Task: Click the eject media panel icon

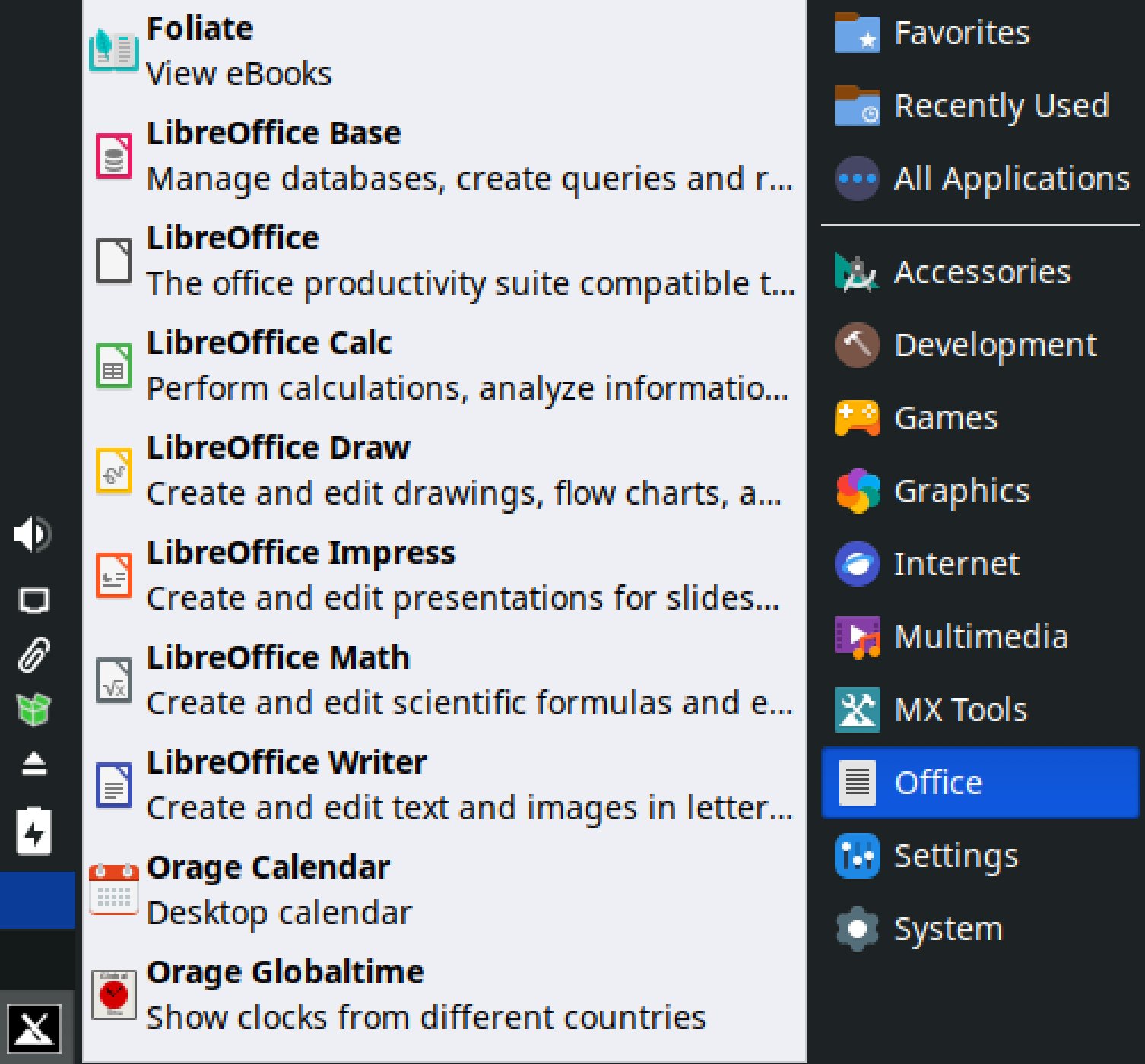Action: click(x=33, y=764)
